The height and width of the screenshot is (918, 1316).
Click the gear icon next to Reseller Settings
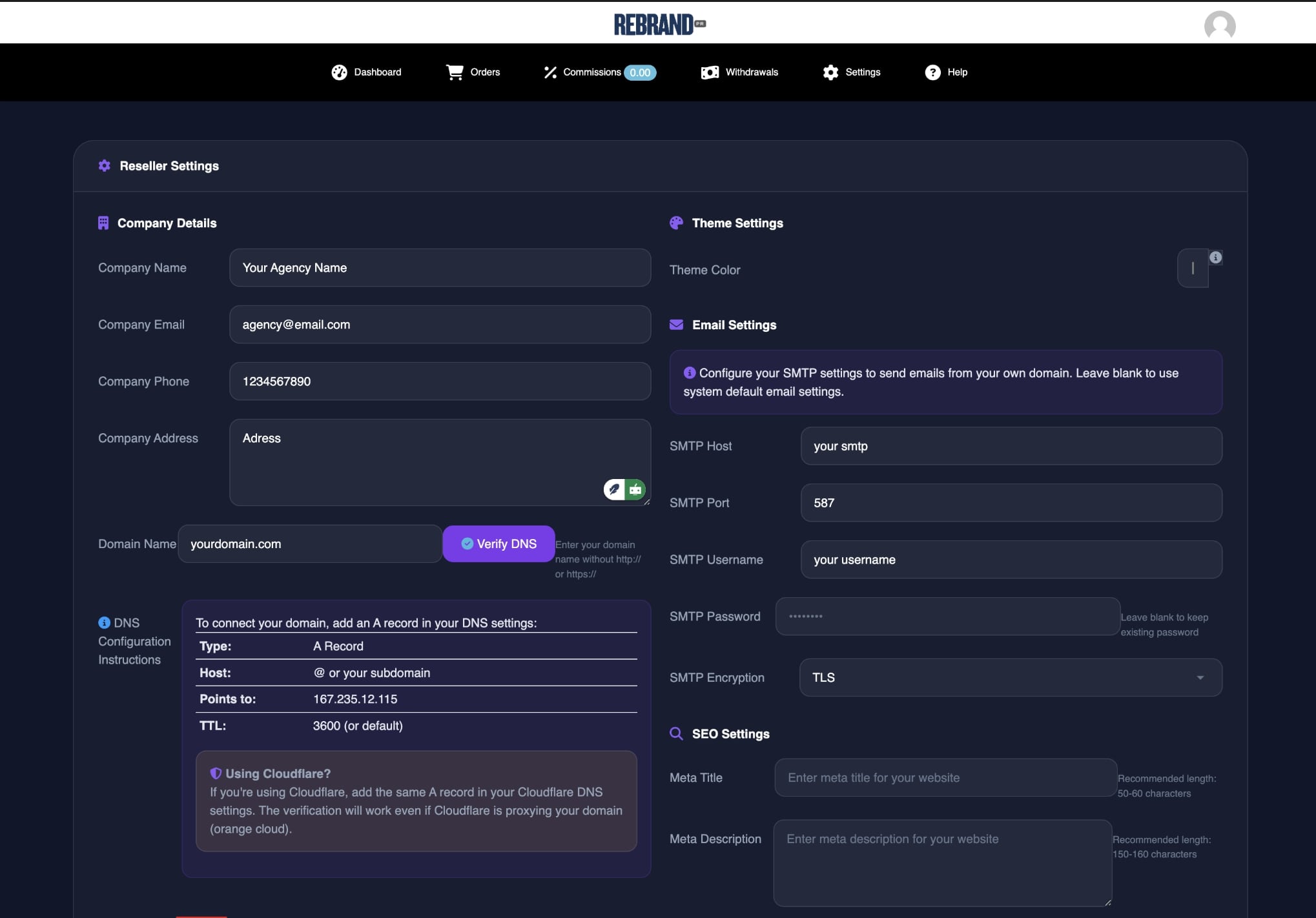tap(104, 166)
